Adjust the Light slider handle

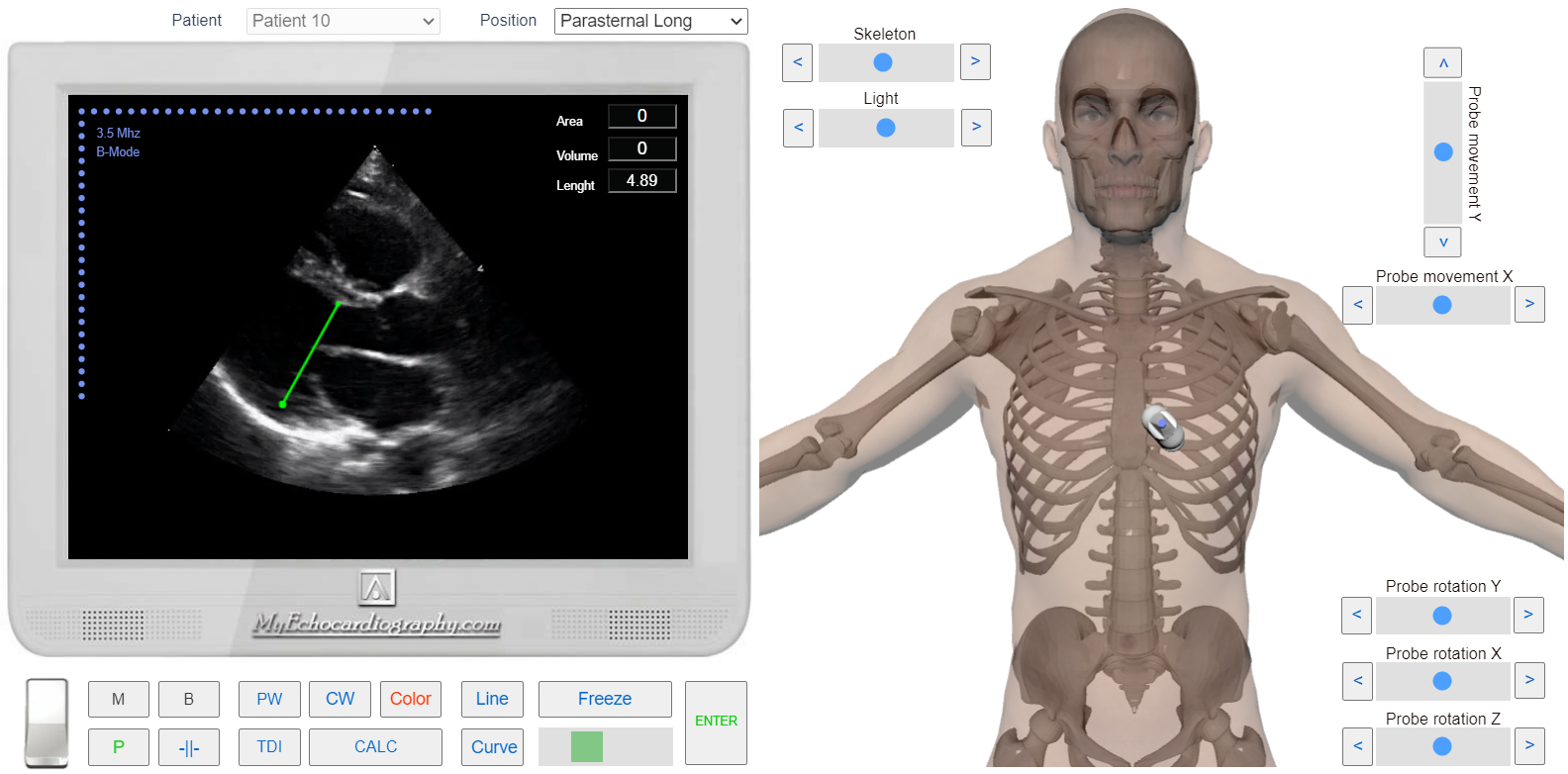pos(886,128)
